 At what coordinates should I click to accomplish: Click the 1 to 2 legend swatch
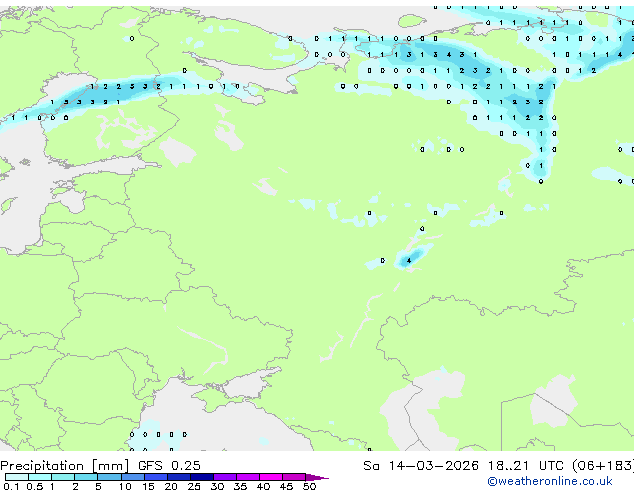coord(63,477)
